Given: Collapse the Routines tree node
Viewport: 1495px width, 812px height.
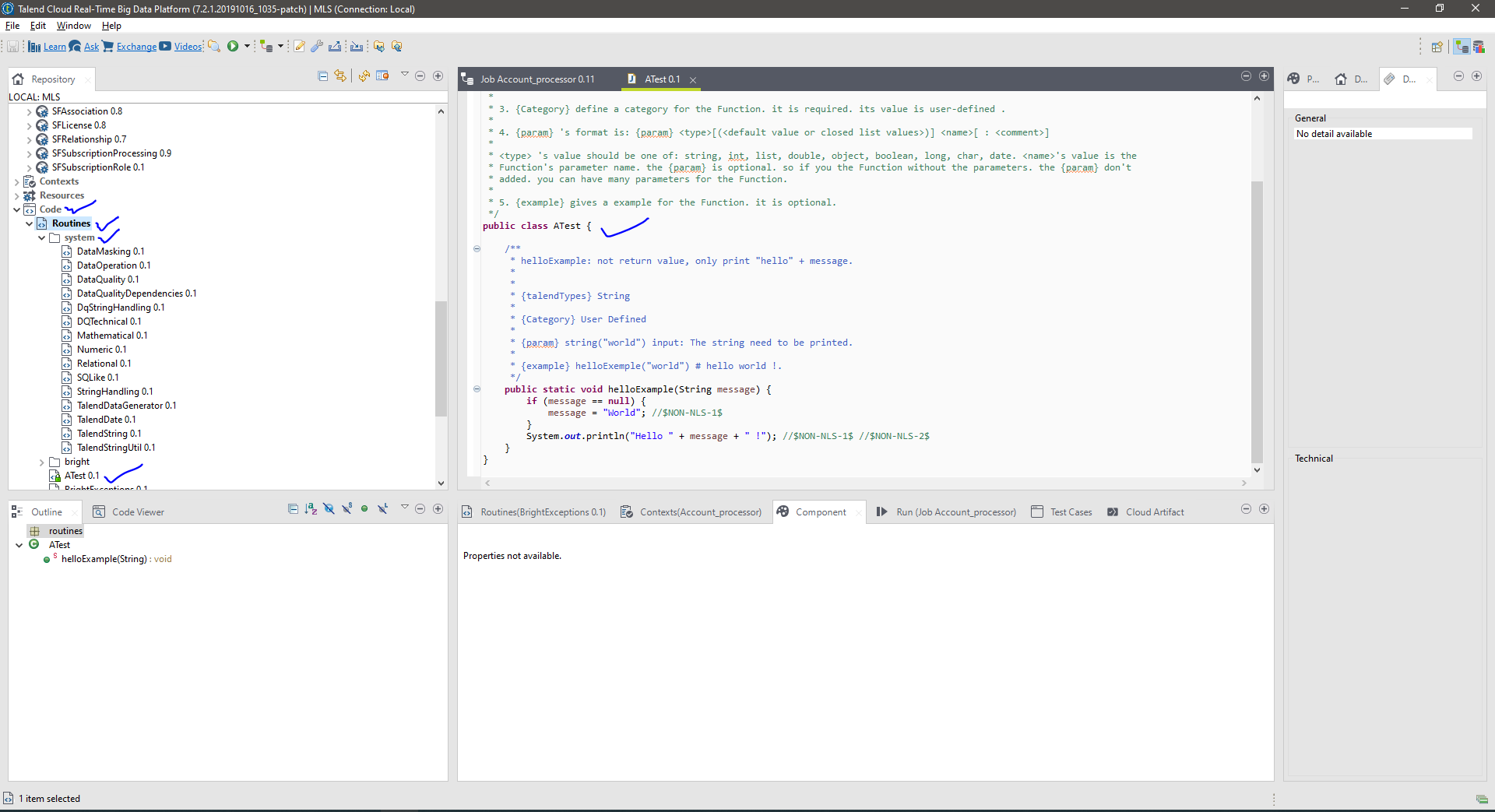Looking at the screenshot, I should 30,223.
